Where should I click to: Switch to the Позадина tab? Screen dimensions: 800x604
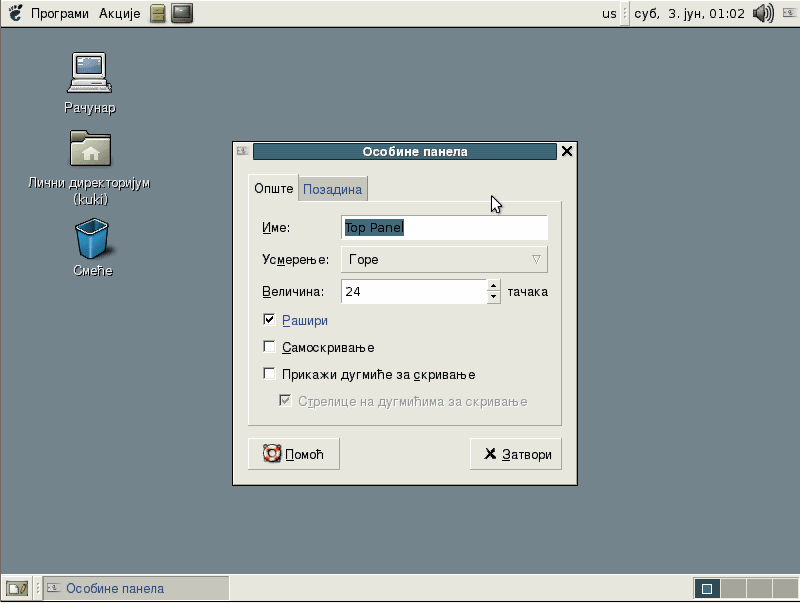(x=333, y=189)
